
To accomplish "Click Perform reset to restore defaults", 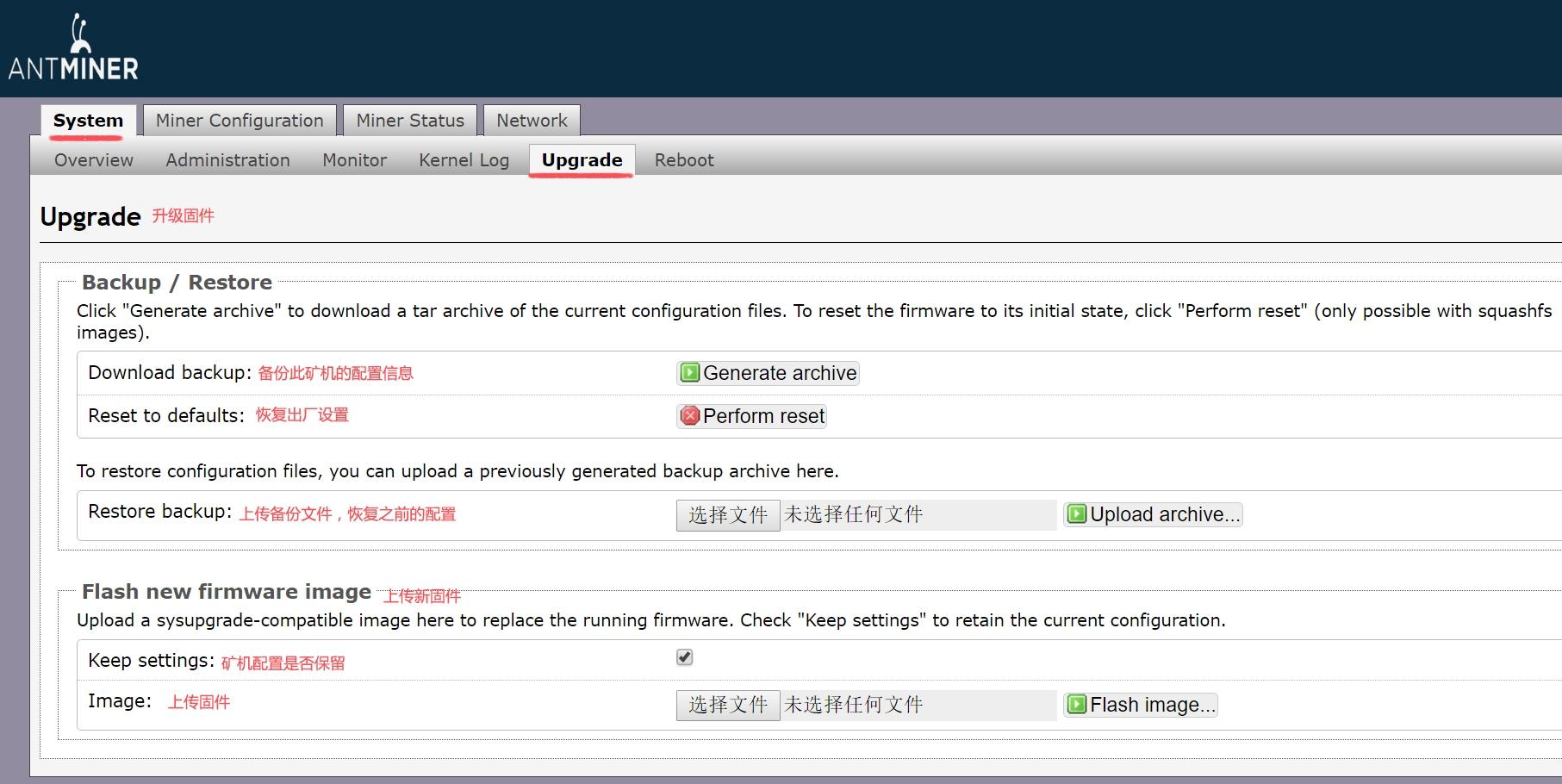I will point(750,415).
